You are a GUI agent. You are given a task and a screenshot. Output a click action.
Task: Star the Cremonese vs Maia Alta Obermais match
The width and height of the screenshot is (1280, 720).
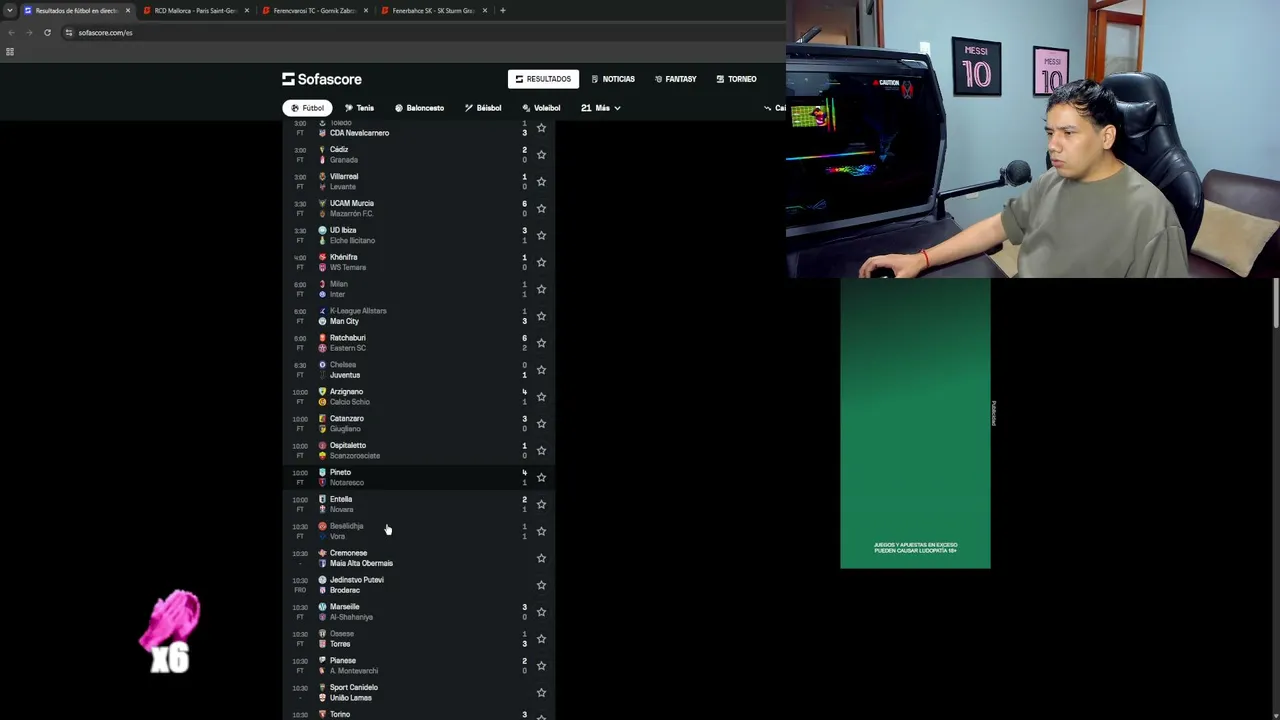(x=541, y=559)
